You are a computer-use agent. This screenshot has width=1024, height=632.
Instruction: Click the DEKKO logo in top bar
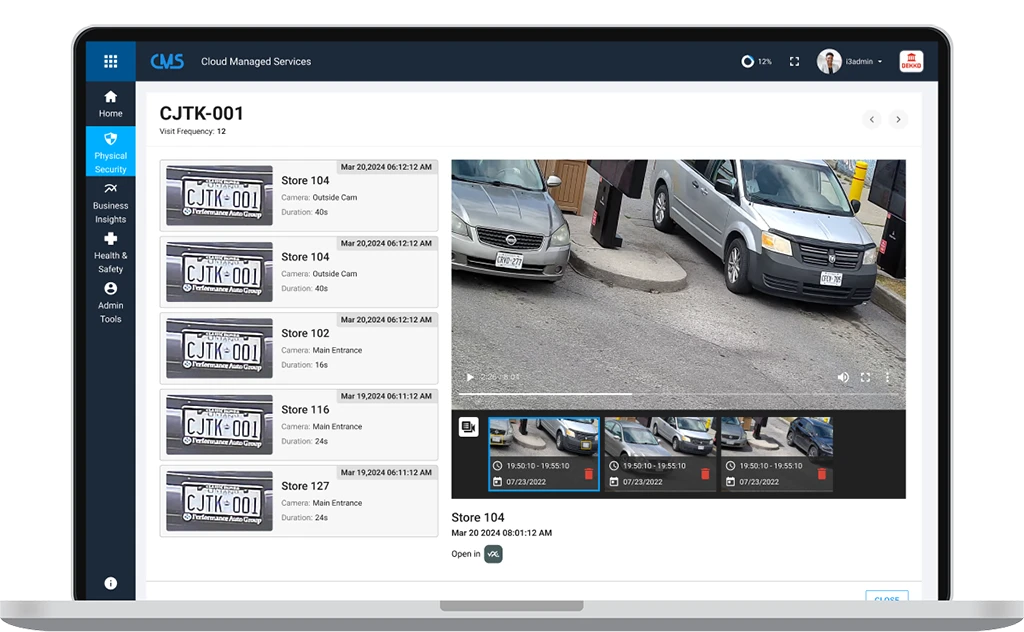tap(910, 61)
